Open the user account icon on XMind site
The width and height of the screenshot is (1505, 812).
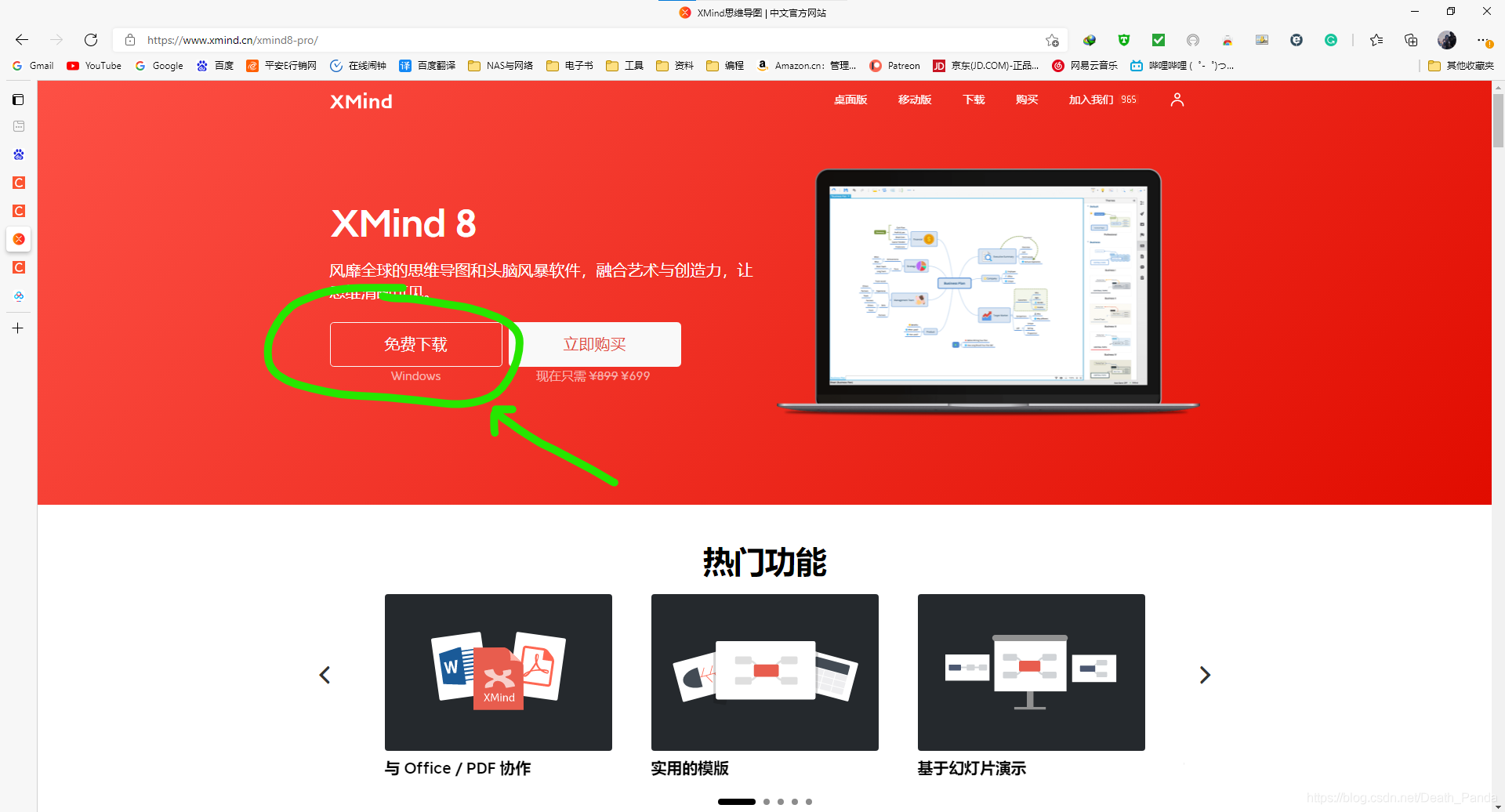(1177, 100)
